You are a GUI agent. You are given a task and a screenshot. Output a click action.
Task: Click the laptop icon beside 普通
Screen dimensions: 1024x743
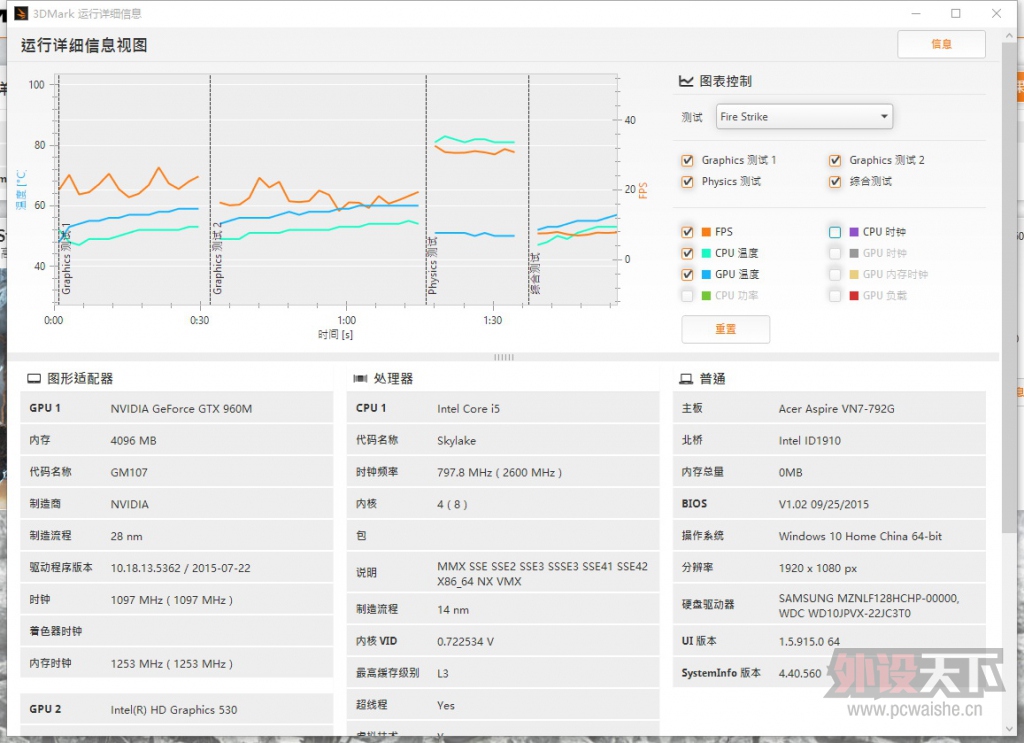[686, 379]
